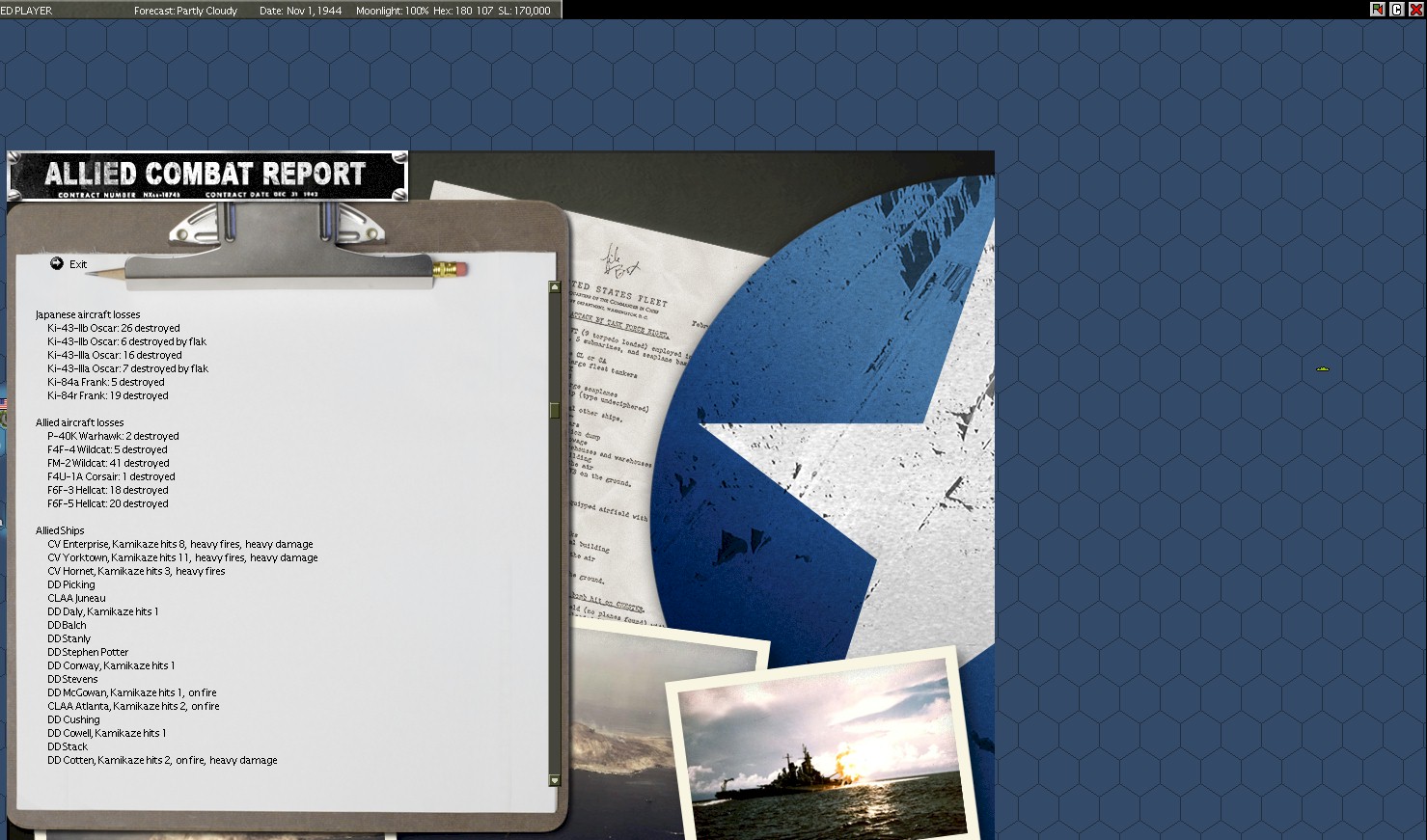Click the "Ki-84a Frank: 5 destroyed" line

coord(106,382)
